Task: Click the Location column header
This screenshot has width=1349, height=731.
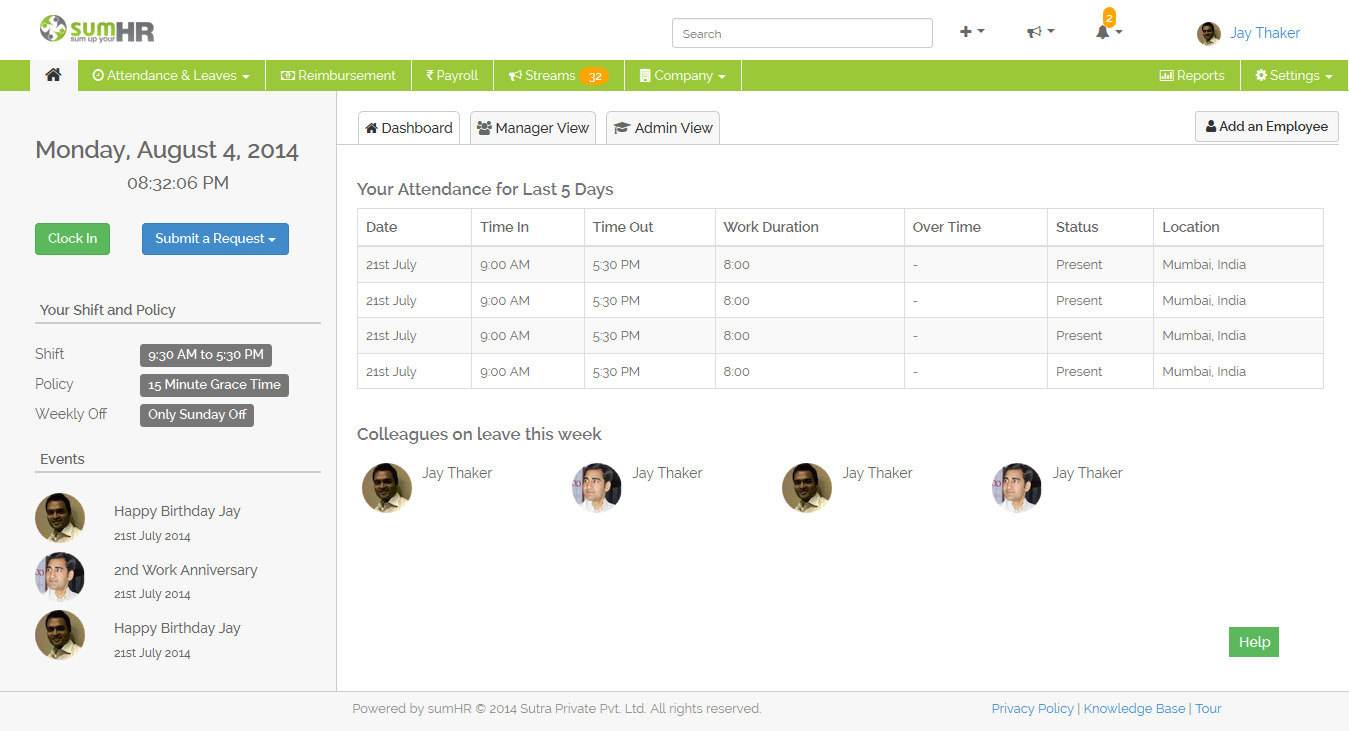Action: [x=1238, y=227]
